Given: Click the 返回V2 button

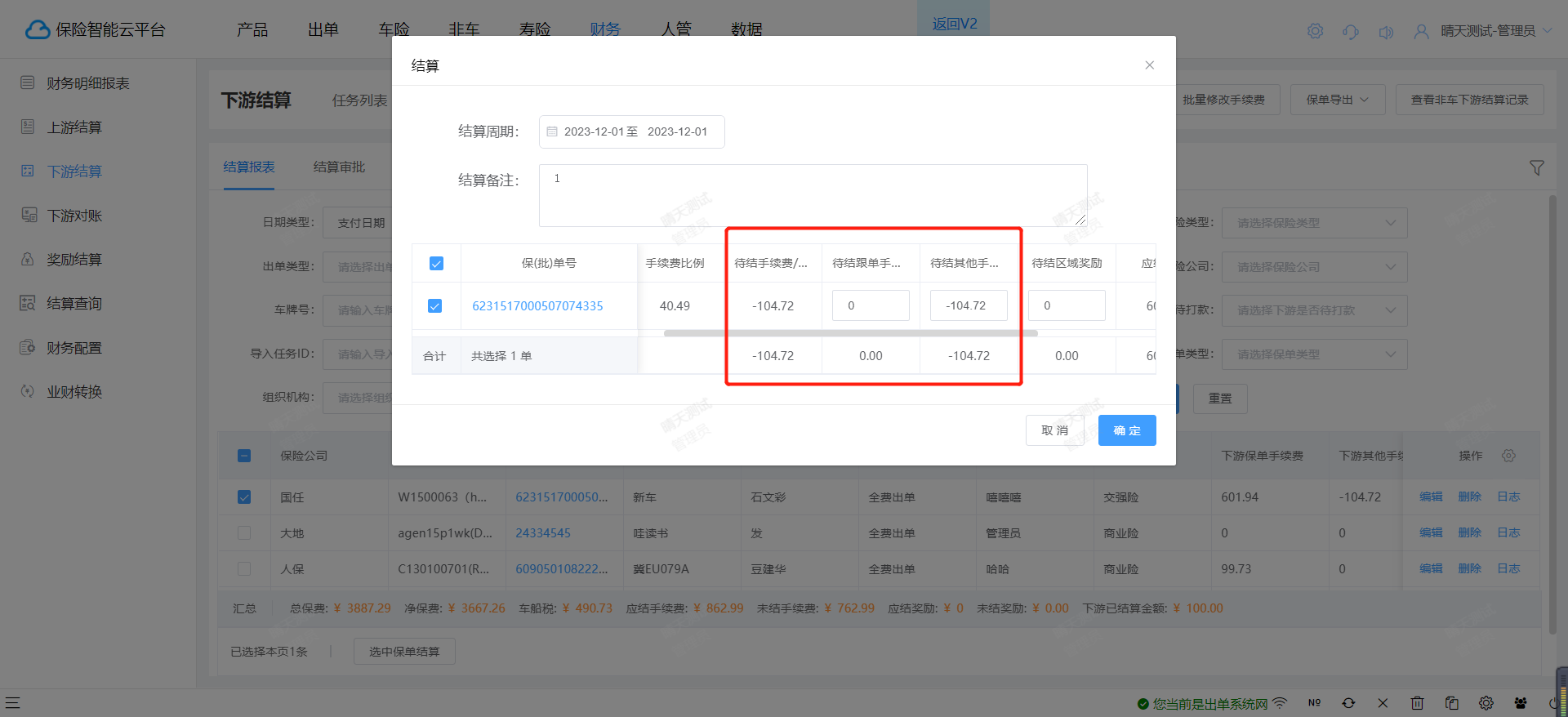Looking at the screenshot, I should coord(954,23).
